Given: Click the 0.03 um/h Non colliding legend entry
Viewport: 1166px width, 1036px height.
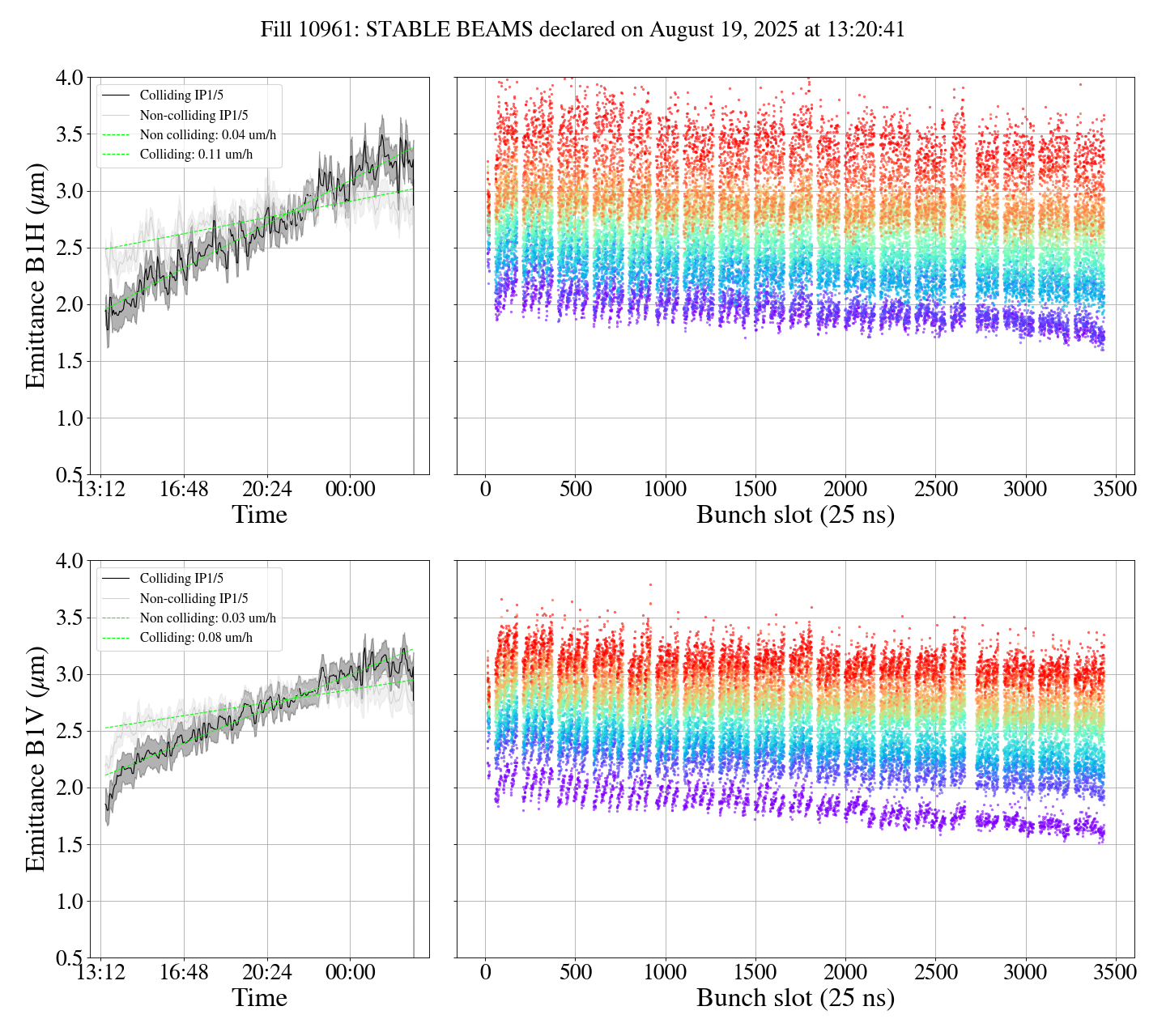Looking at the screenshot, I should coord(207,618).
